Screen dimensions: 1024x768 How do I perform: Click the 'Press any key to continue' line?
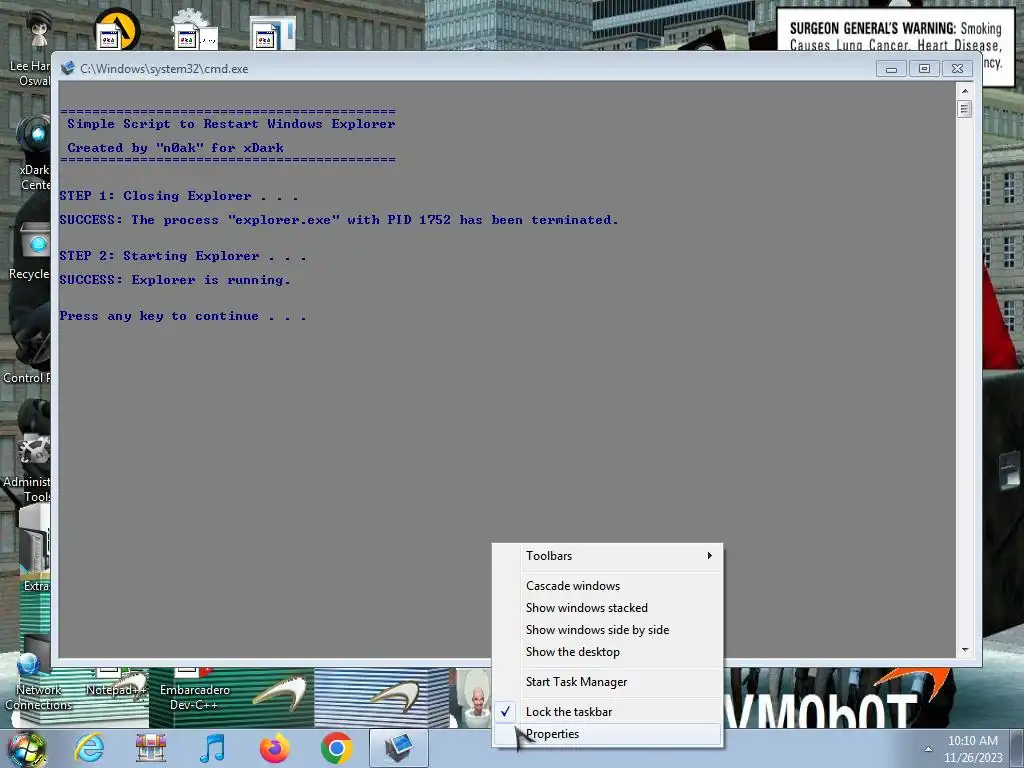tap(183, 316)
